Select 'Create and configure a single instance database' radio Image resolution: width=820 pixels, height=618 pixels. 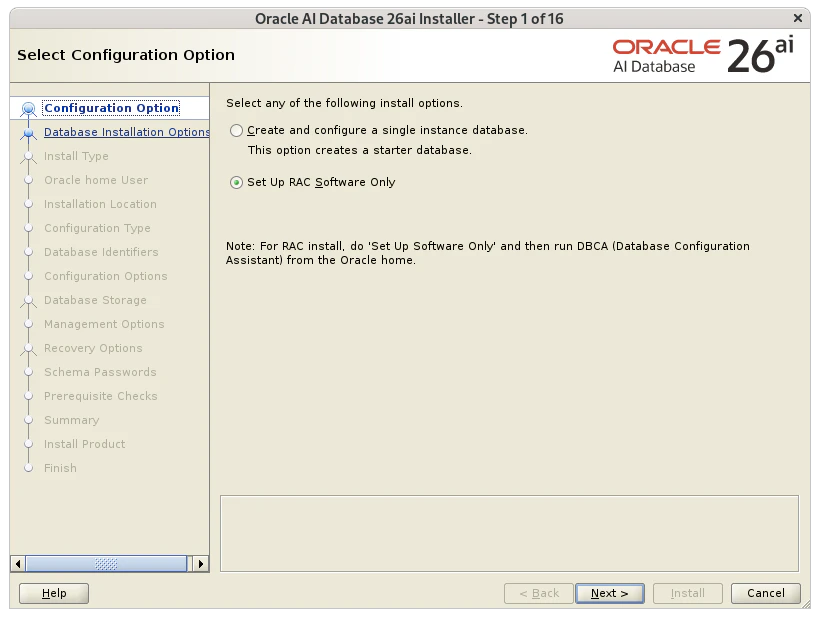(236, 130)
